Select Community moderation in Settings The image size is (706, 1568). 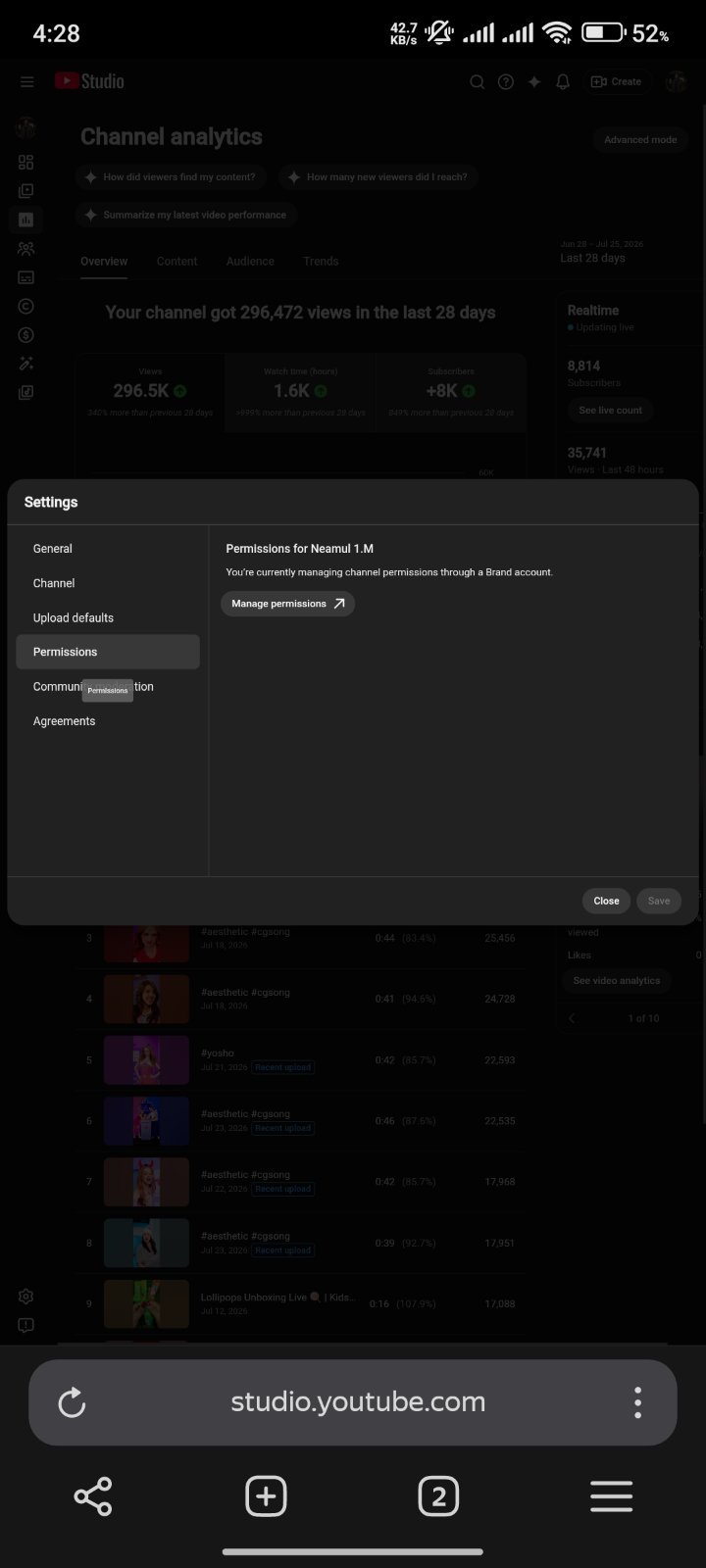108,686
